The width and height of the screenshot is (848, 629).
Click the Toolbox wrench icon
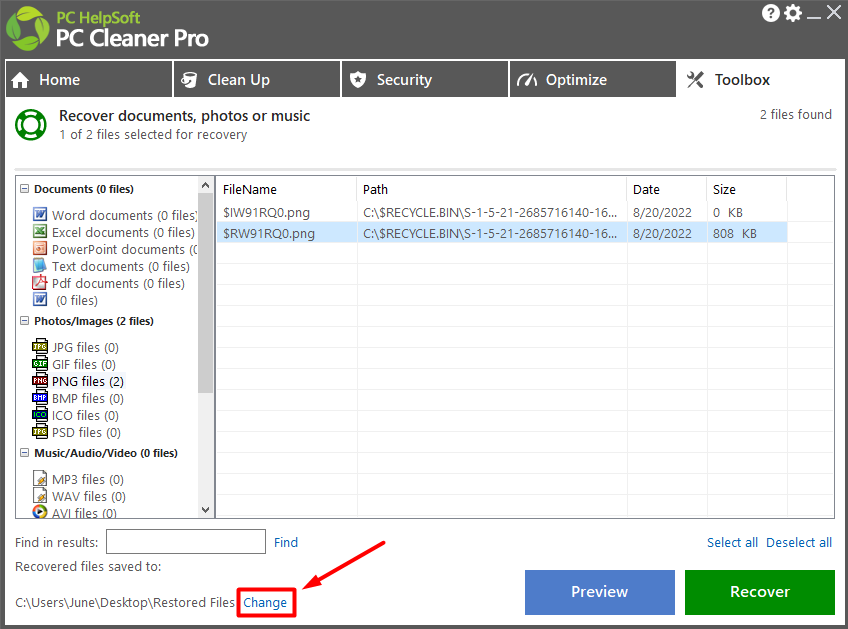(x=695, y=80)
